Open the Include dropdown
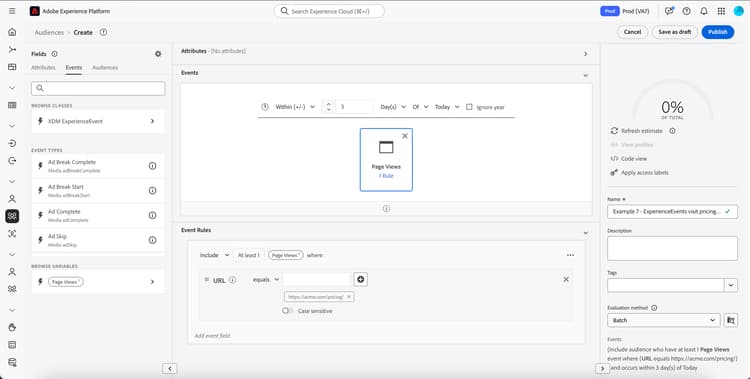750x379 pixels. [x=214, y=255]
